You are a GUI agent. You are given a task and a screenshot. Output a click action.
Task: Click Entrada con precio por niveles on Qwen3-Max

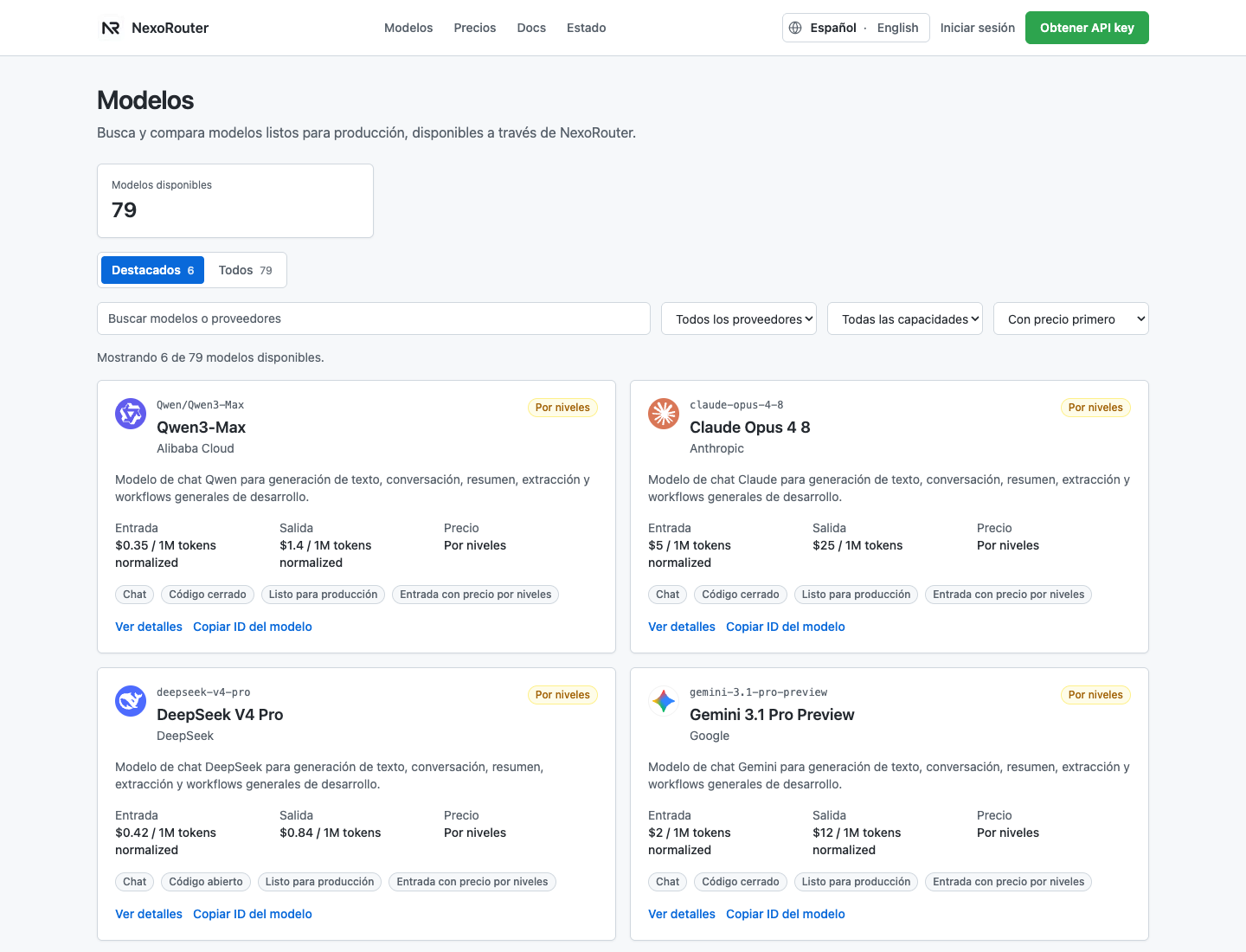(x=476, y=595)
